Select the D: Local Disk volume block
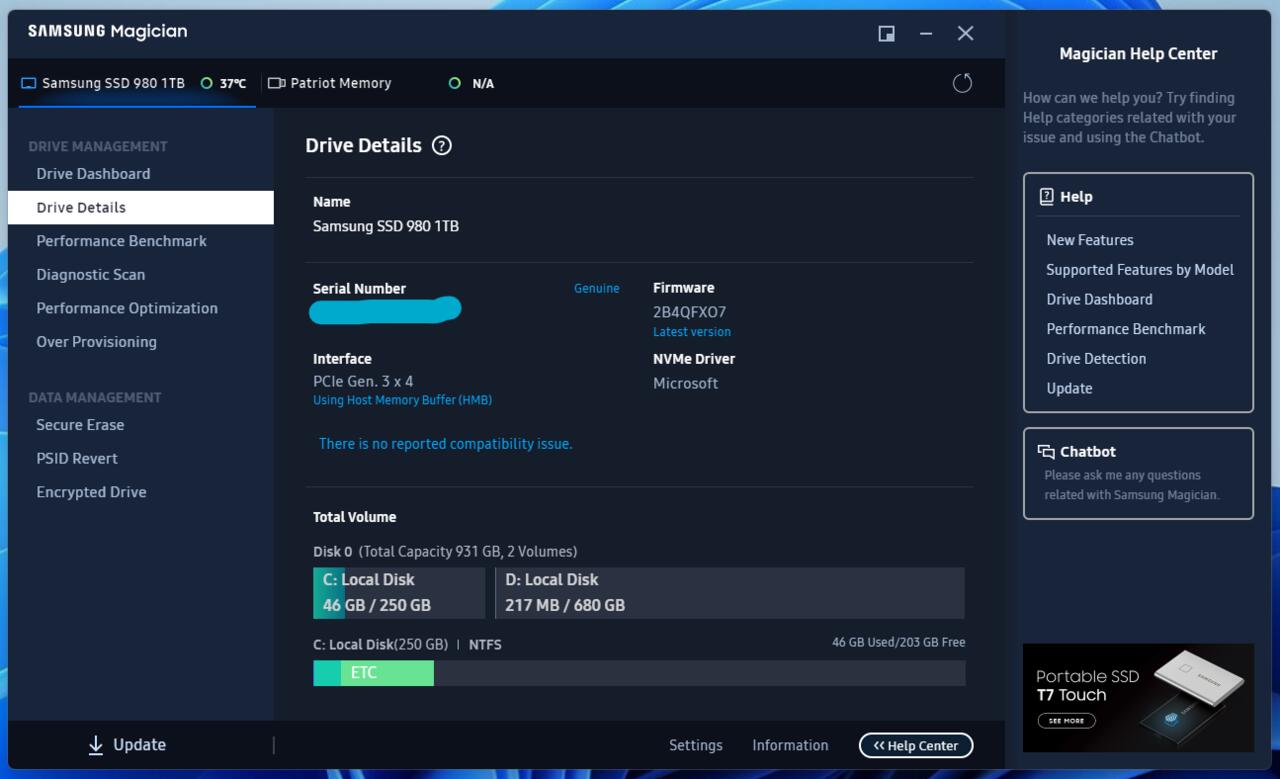1280x779 pixels. pyautogui.click(x=730, y=593)
